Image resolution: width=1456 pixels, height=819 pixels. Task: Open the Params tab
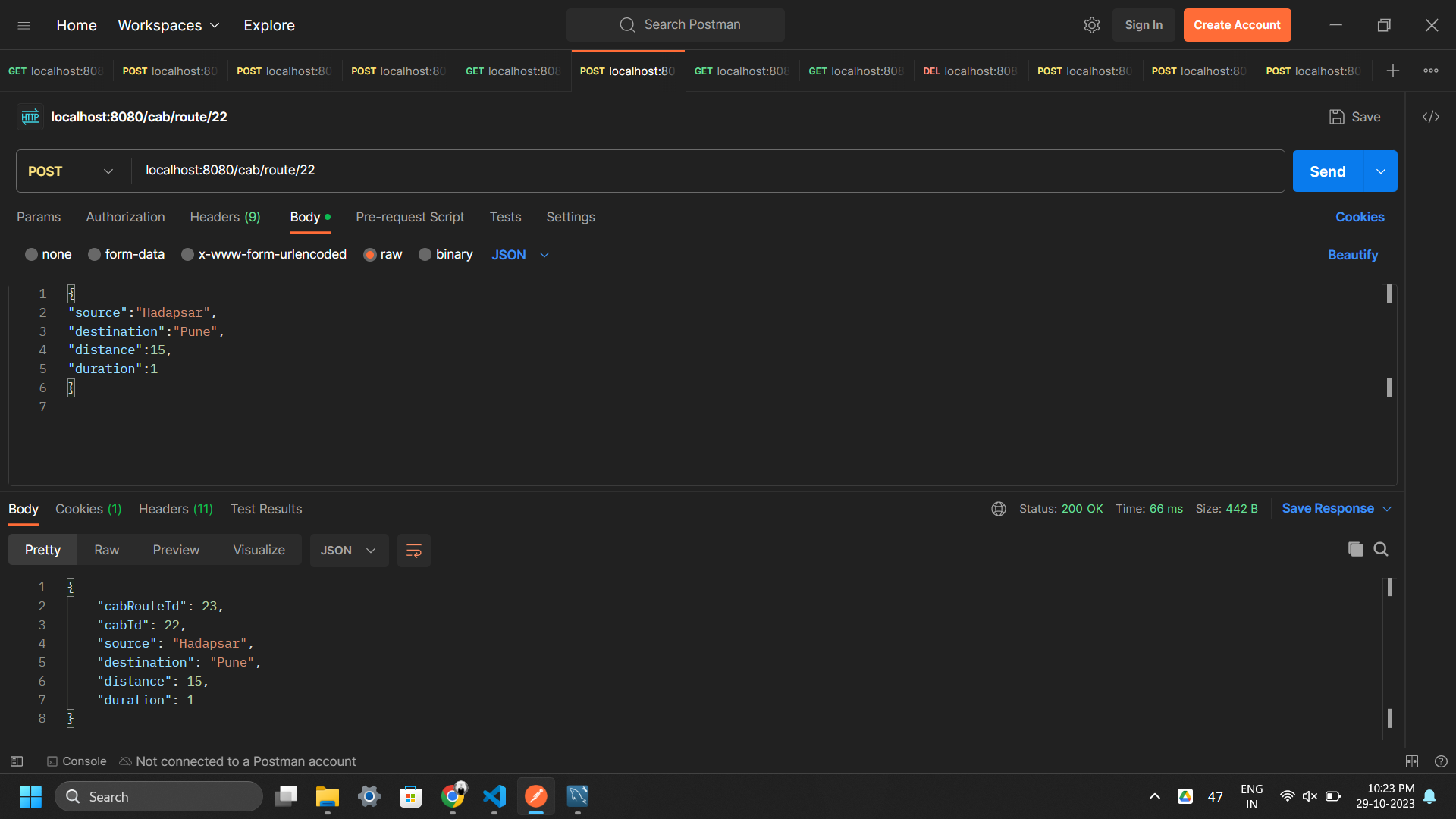pos(39,218)
